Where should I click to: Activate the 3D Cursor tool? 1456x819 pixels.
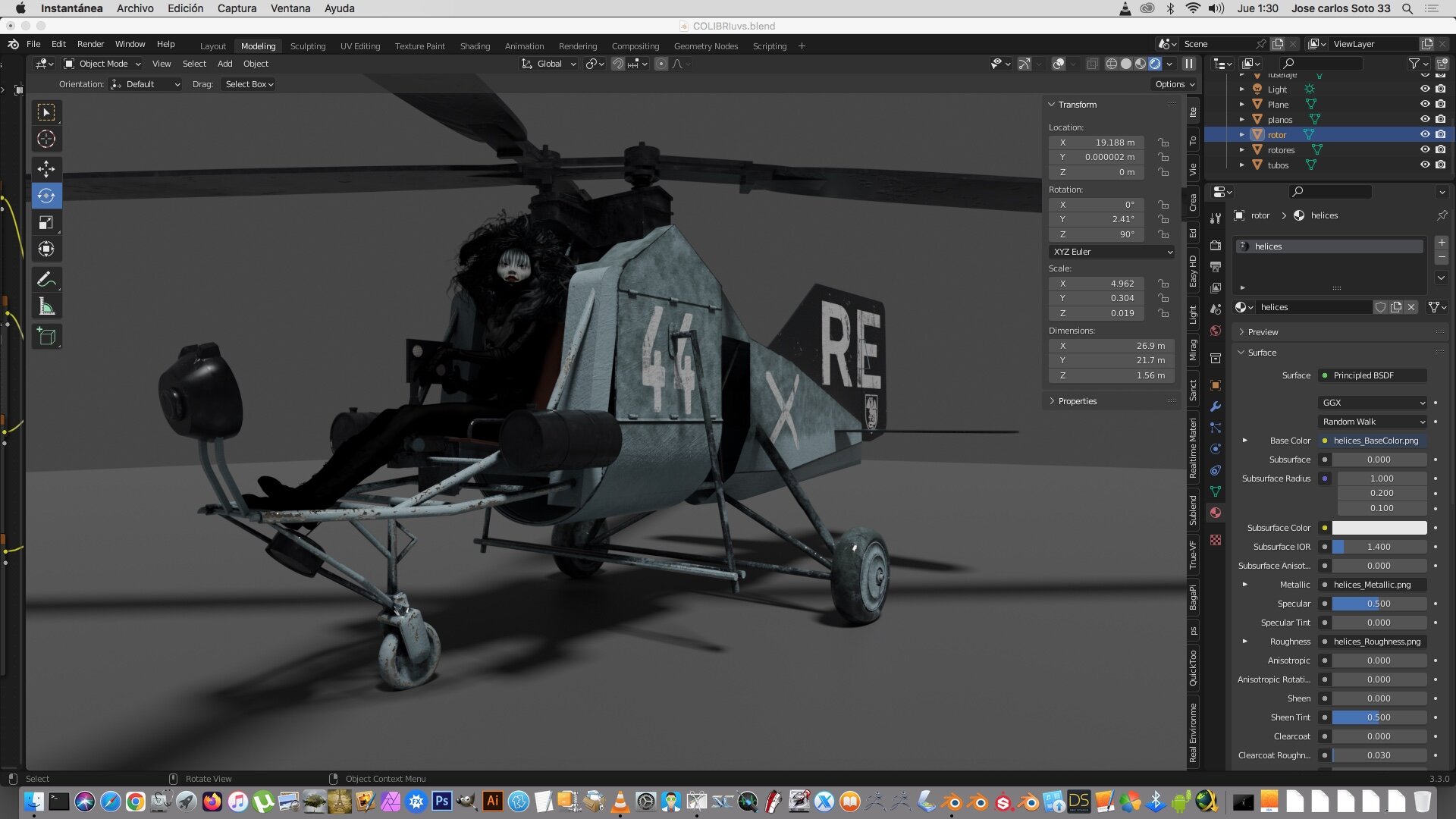tap(46, 139)
